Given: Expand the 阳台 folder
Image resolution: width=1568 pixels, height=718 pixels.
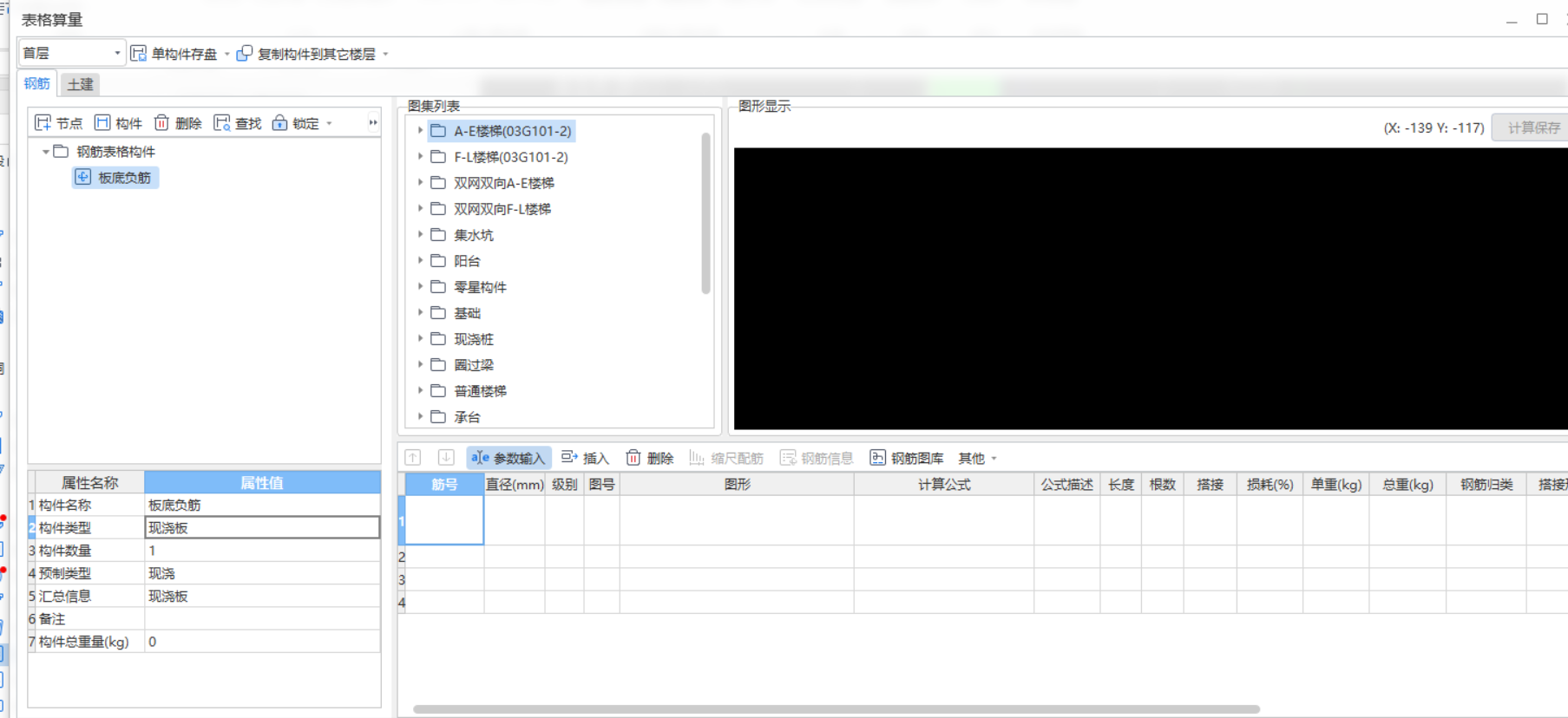Looking at the screenshot, I should click(x=420, y=261).
